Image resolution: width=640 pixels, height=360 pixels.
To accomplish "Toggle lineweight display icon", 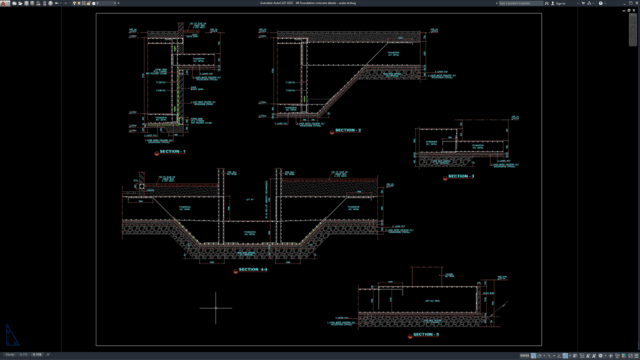I will pos(575,356).
